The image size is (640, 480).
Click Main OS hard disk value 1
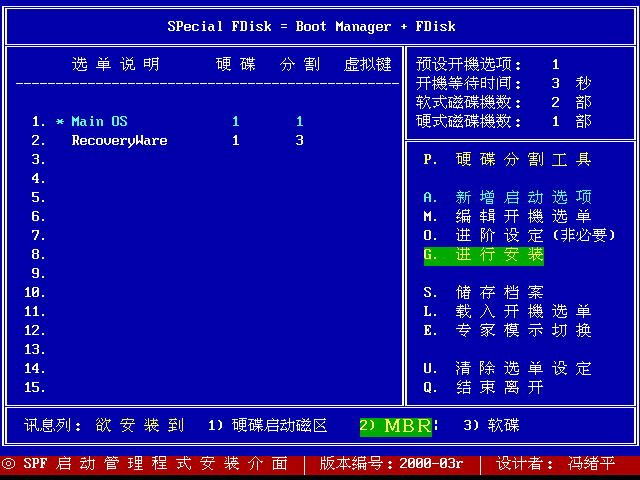tap(236, 121)
